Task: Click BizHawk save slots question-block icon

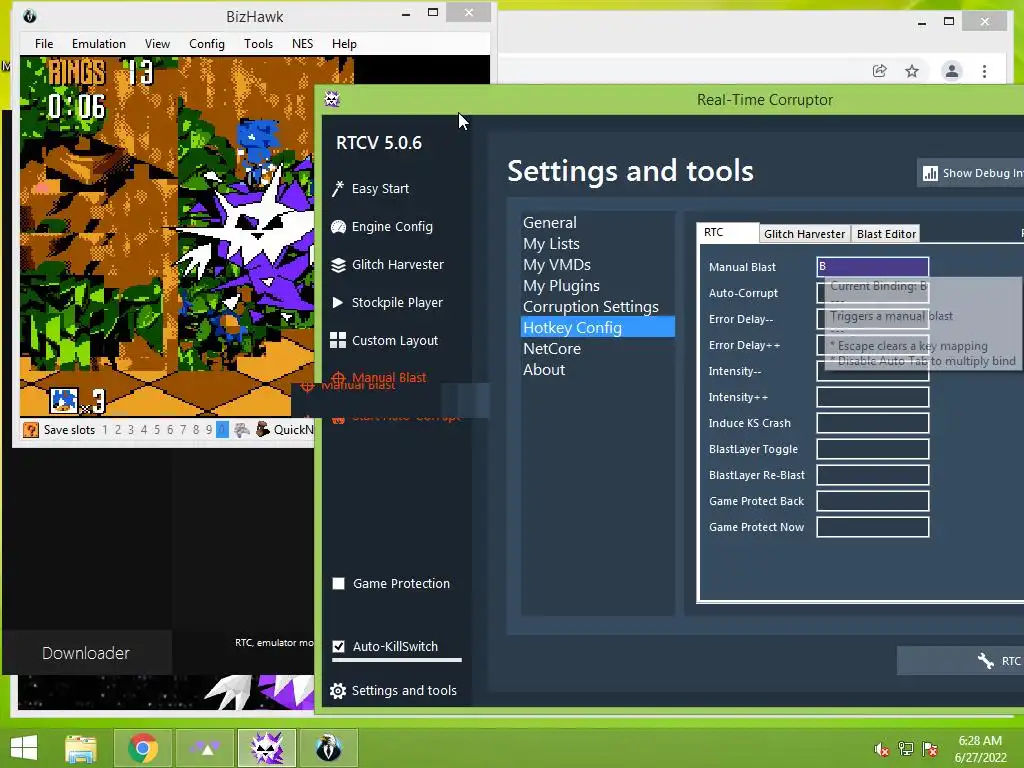Action: pos(30,430)
